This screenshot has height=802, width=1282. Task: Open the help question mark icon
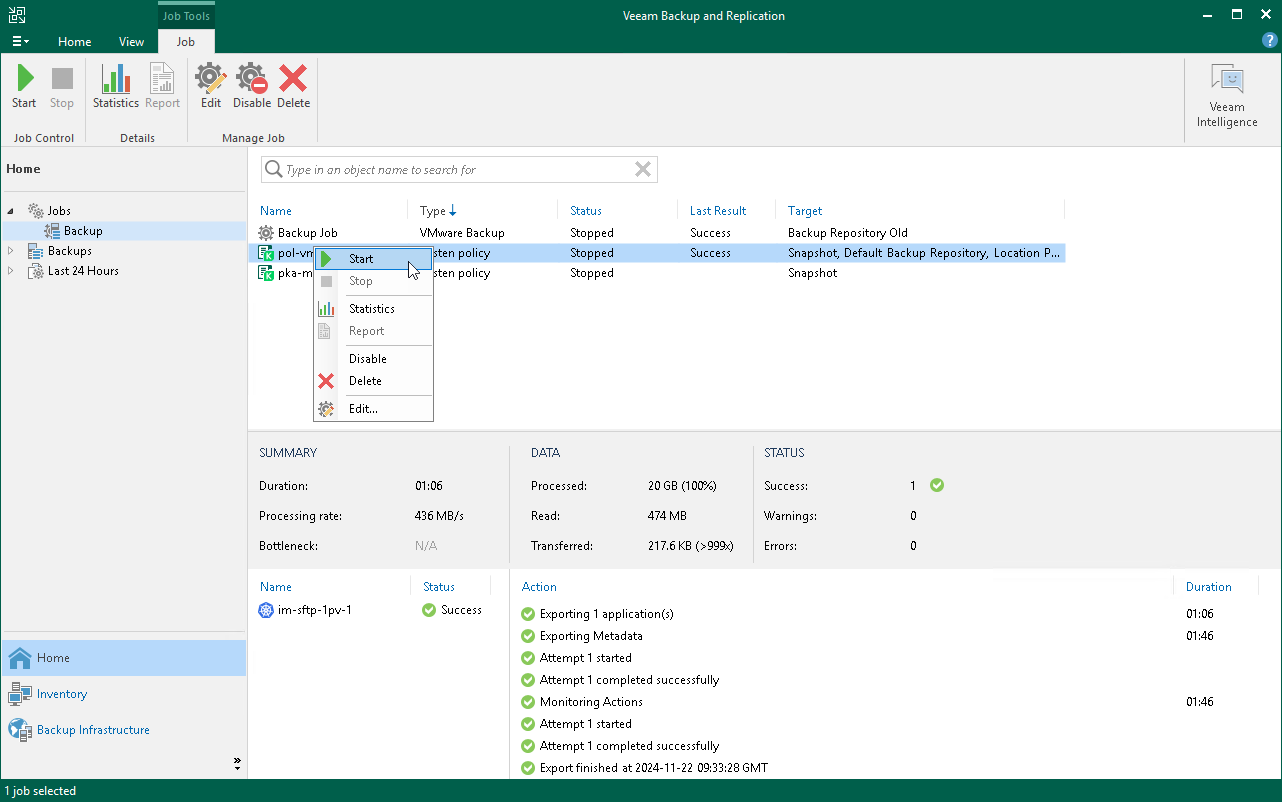pyautogui.click(x=1270, y=41)
